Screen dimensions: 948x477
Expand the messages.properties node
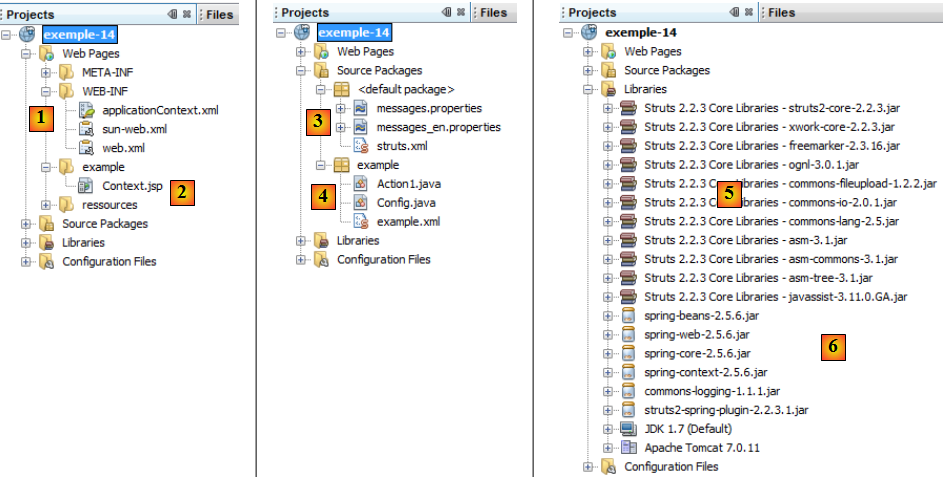click(341, 108)
